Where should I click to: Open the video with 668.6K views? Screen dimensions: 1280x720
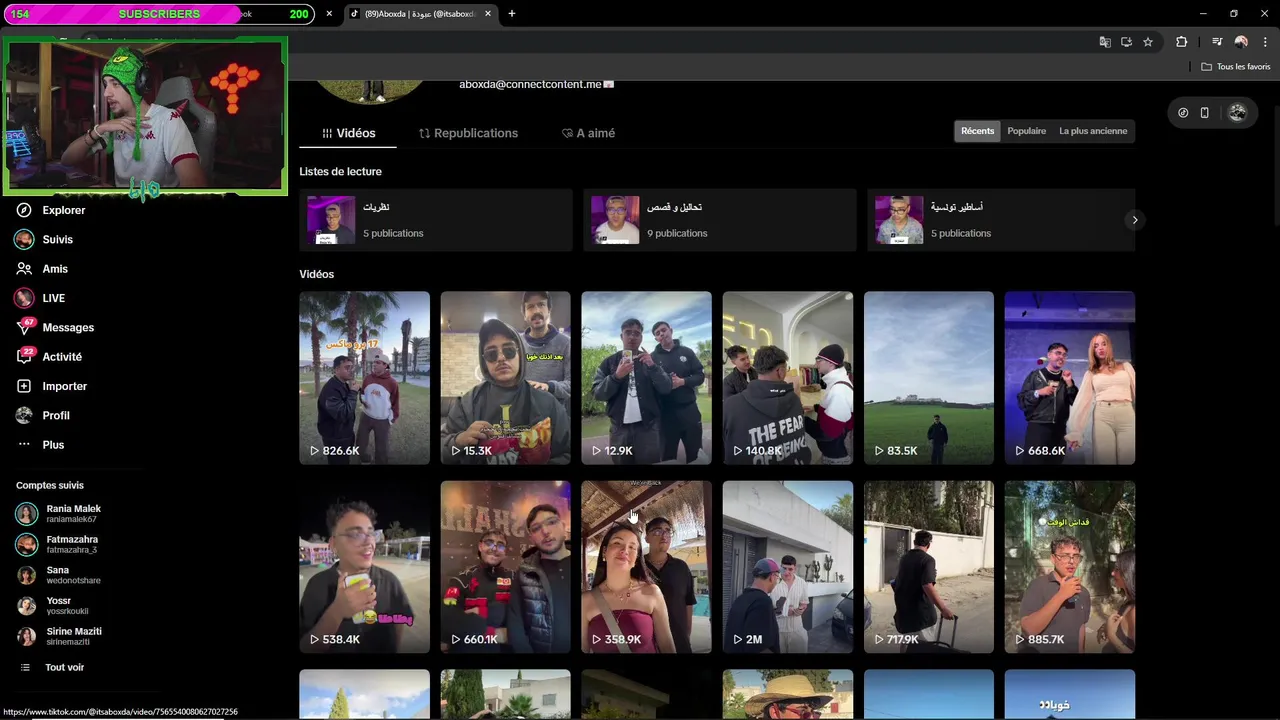click(1069, 378)
